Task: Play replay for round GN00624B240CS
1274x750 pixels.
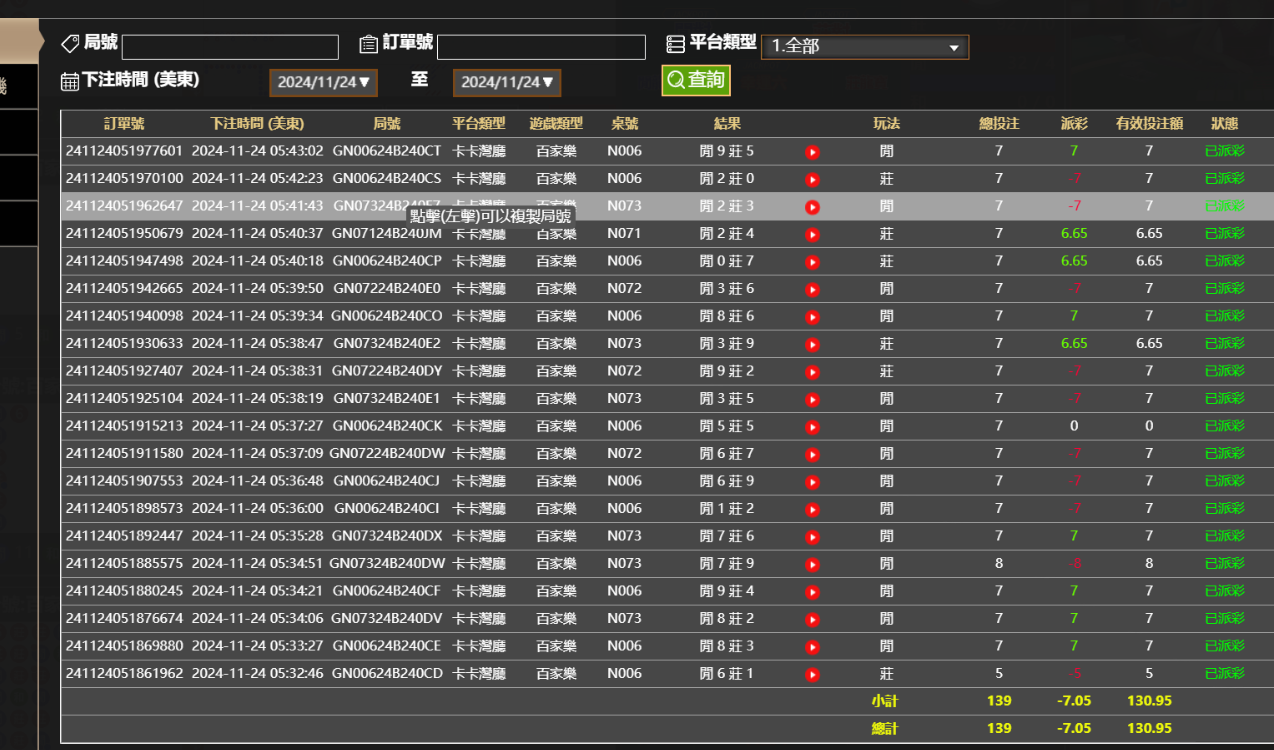Action: pos(812,180)
